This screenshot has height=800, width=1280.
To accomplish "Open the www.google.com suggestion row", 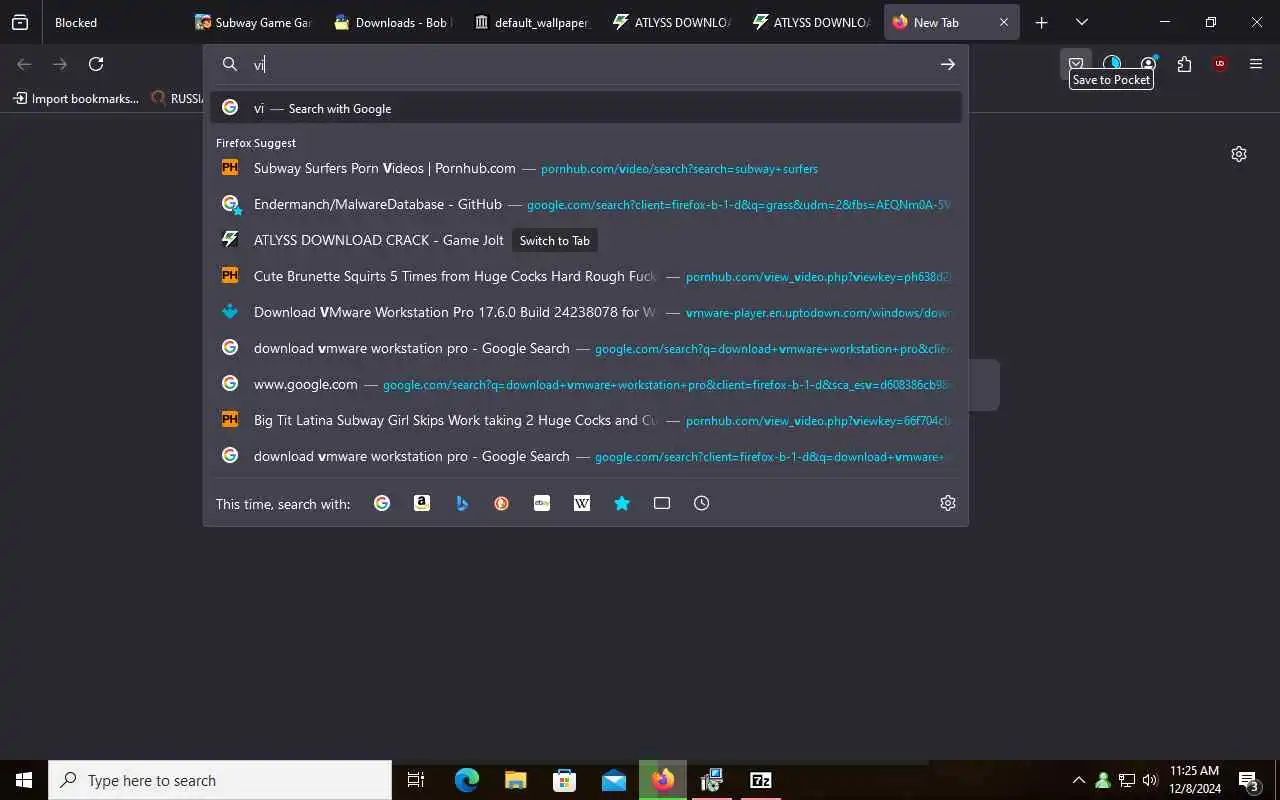I will [586, 384].
